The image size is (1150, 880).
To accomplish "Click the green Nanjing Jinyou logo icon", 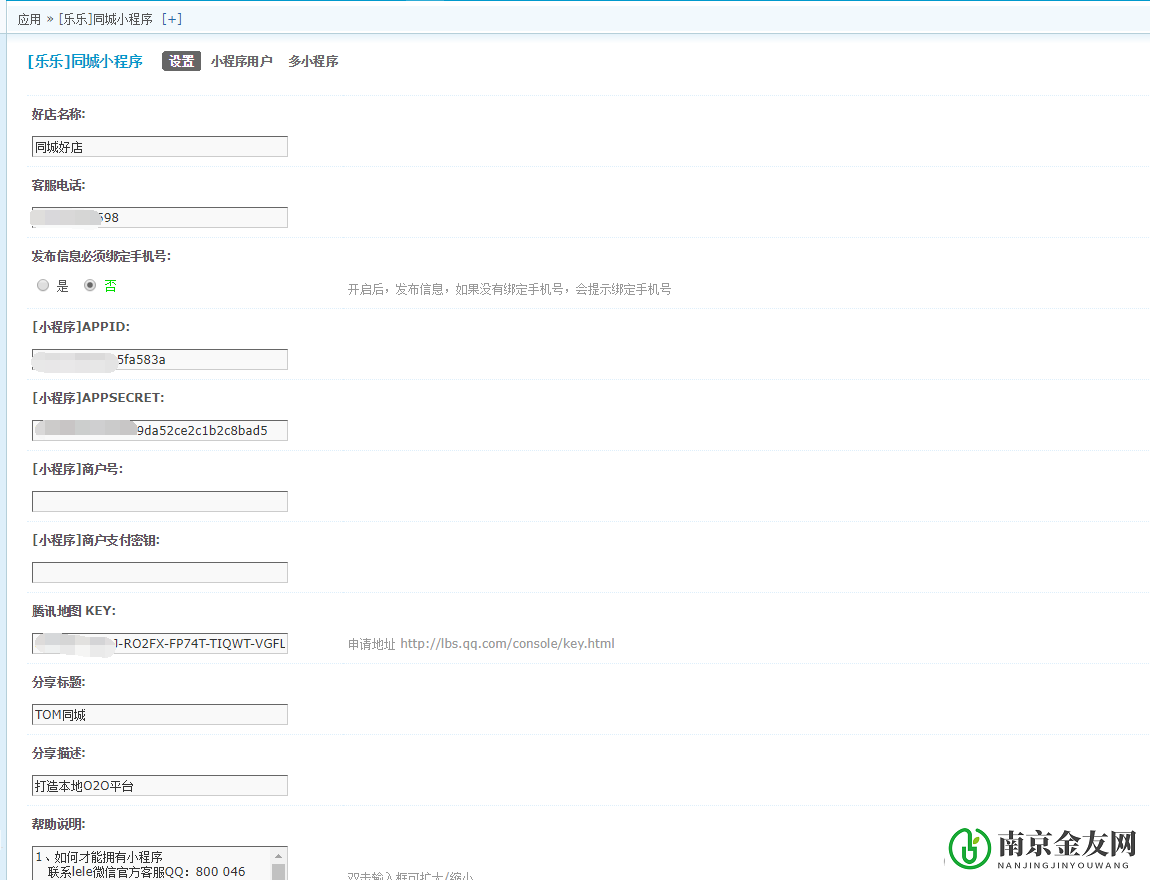I will [969, 847].
